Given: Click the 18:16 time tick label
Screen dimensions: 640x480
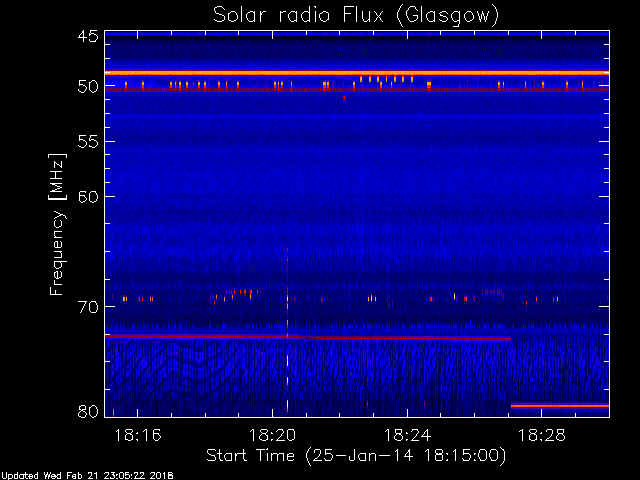Looking at the screenshot, I should click(138, 435).
